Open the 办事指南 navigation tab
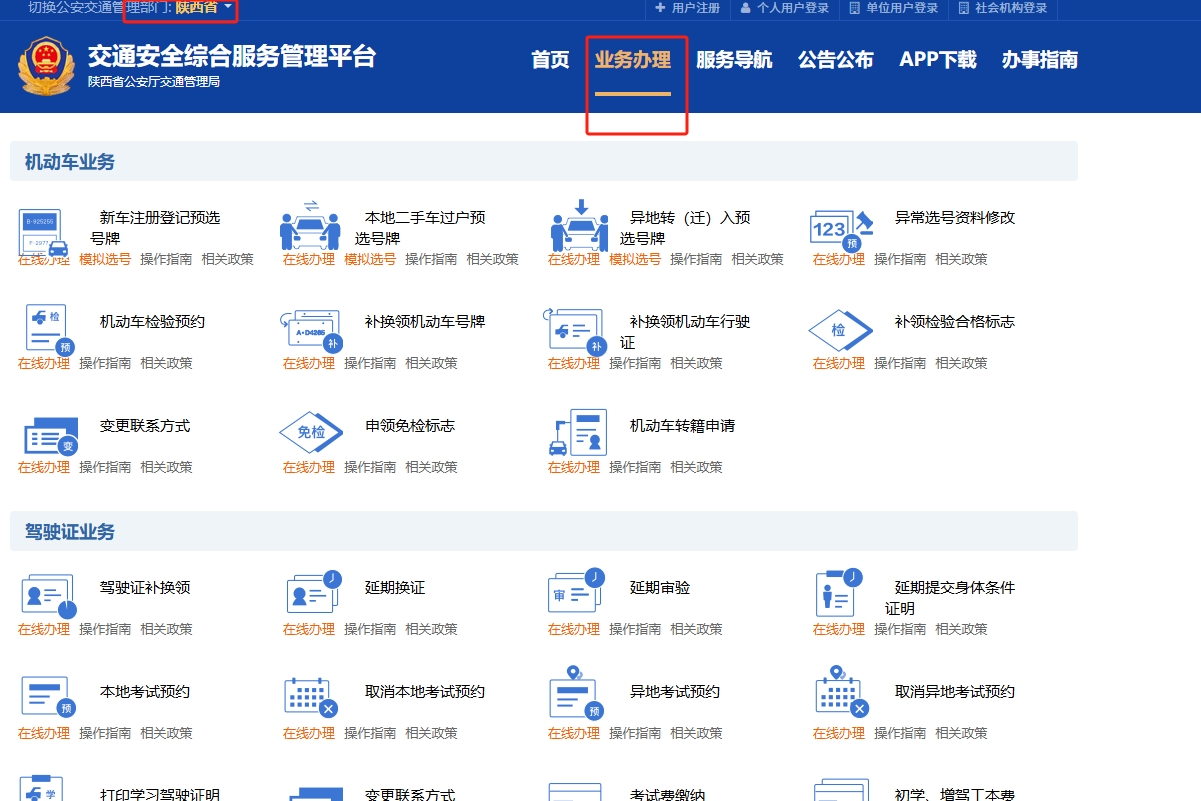 (1039, 60)
